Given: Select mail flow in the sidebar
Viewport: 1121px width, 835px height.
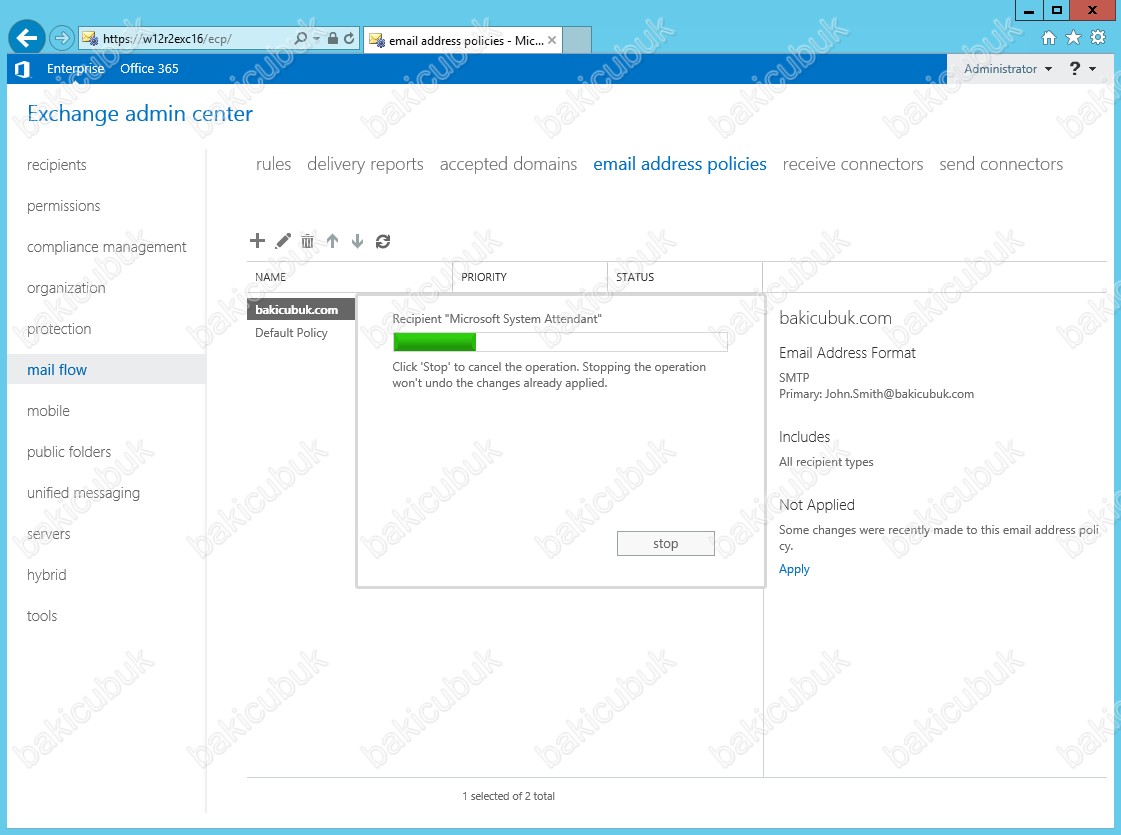Looking at the screenshot, I should pyautogui.click(x=107, y=370).
